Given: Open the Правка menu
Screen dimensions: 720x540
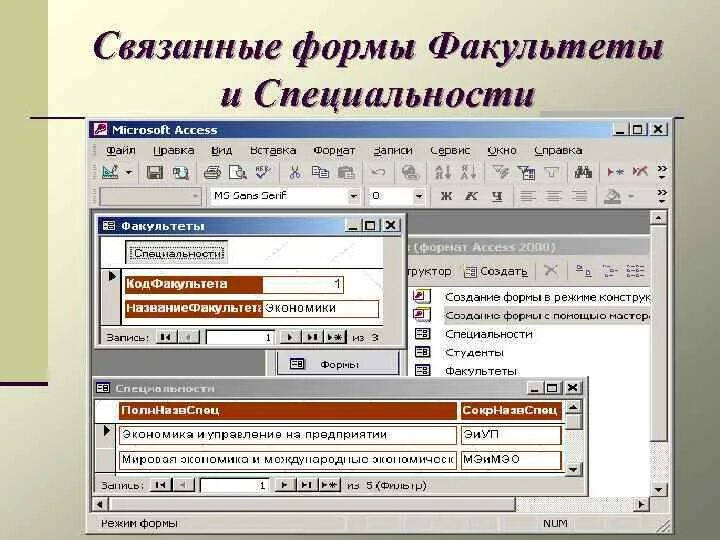Looking at the screenshot, I should click(173, 150).
